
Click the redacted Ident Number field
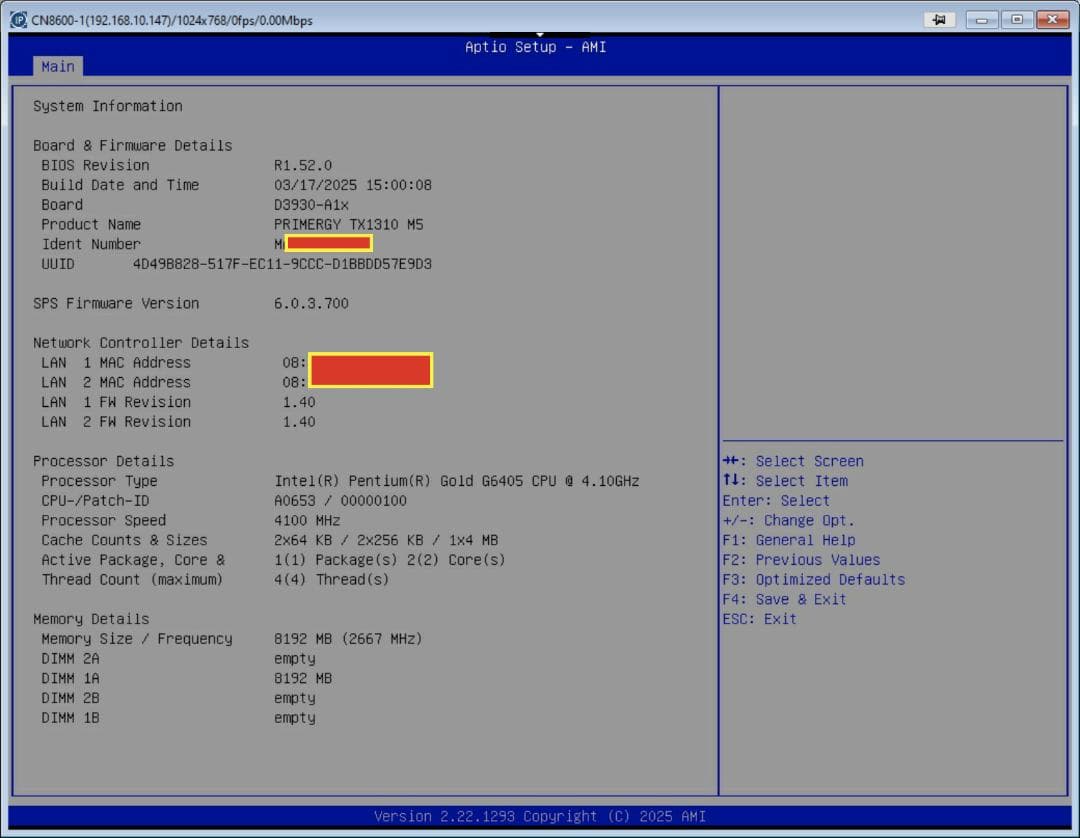pos(330,243)
